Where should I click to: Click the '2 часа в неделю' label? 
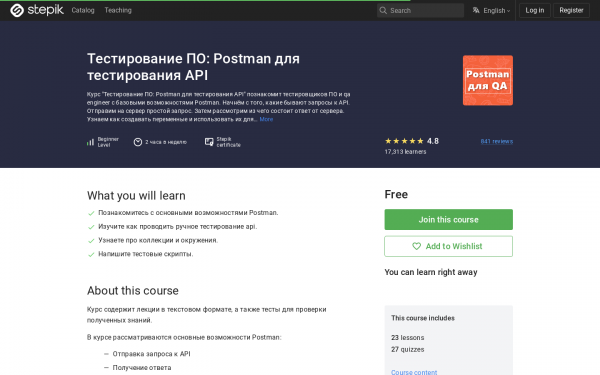point(166,142)
